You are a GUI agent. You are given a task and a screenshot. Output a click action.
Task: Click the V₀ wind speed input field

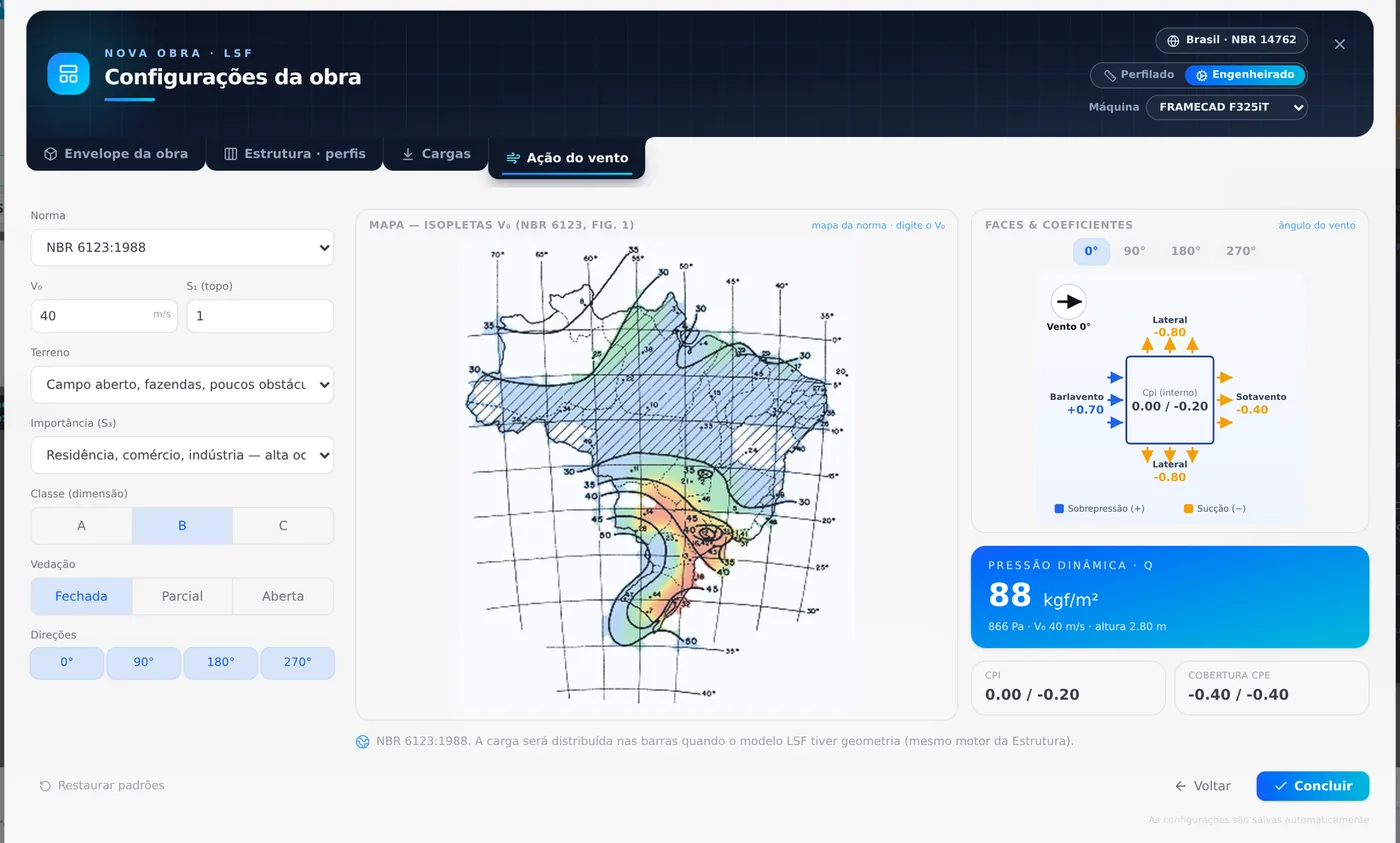104,316
